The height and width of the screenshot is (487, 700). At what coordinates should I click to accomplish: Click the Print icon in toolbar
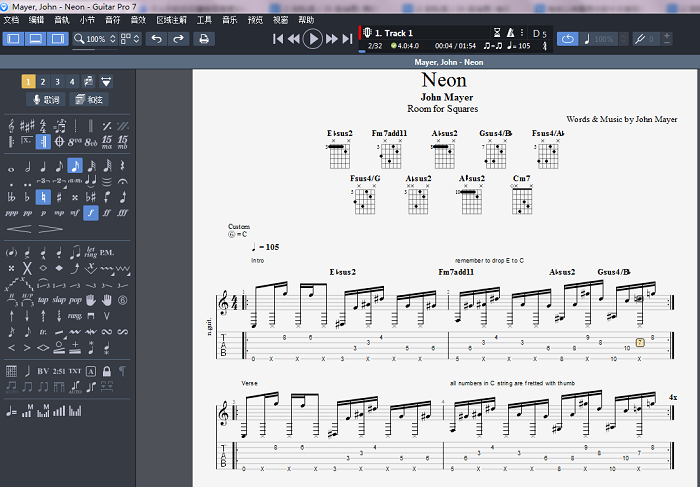pyautogui.click(x=204, y=39)
